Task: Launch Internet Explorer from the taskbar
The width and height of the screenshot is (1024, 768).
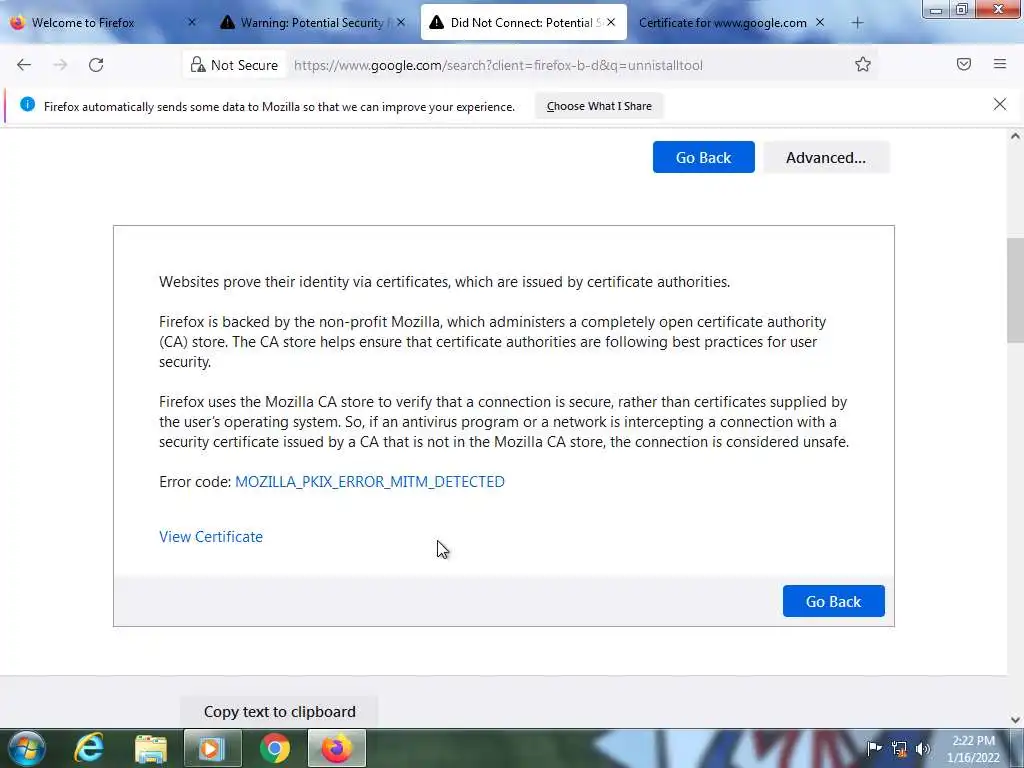Action: coord(89,748)
